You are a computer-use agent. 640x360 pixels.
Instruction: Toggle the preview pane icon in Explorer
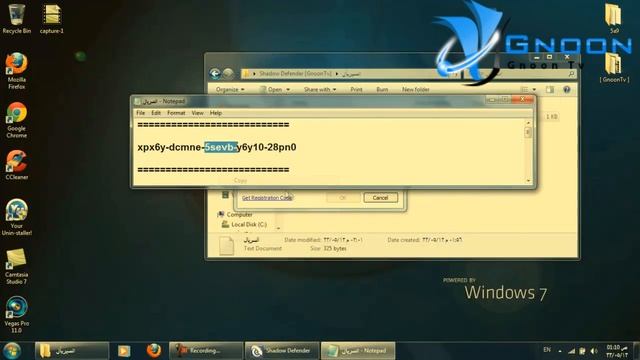pos(550,89)
